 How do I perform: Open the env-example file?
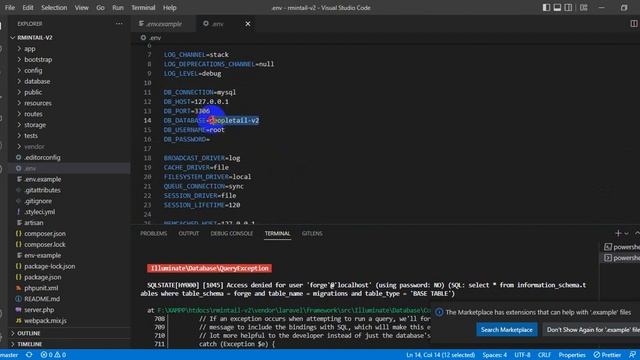pos(42,255)
